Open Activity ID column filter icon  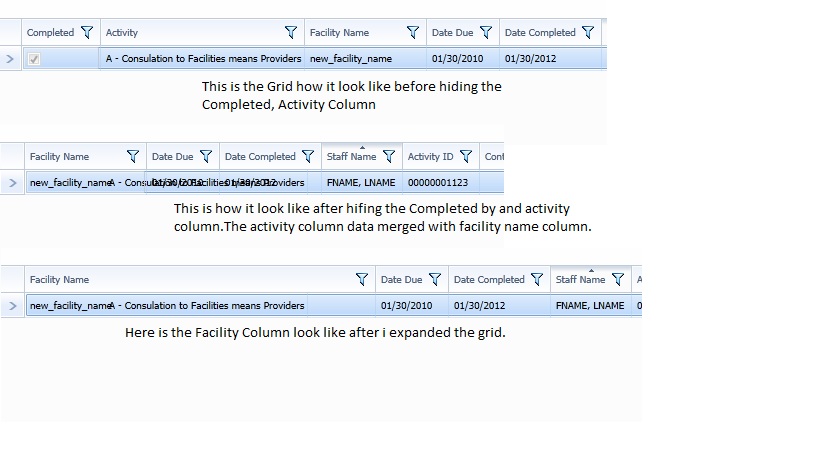pos(466,157)
